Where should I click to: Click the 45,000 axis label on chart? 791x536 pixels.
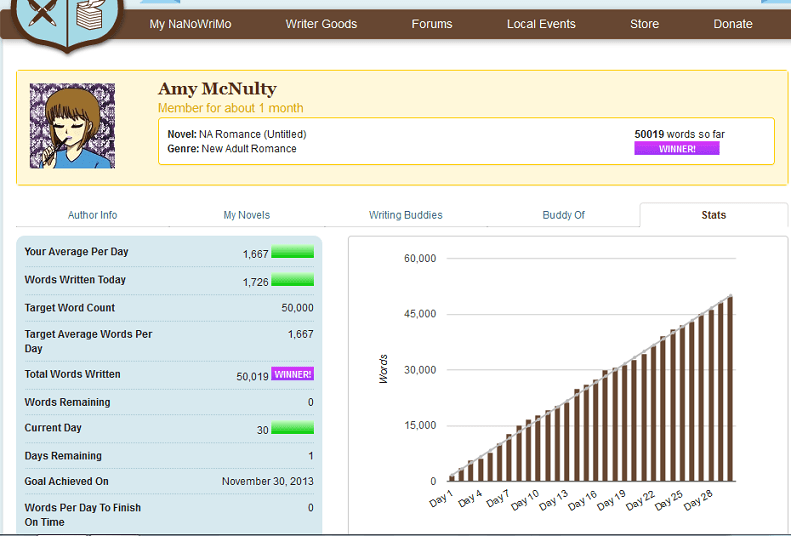pos(420,314)
